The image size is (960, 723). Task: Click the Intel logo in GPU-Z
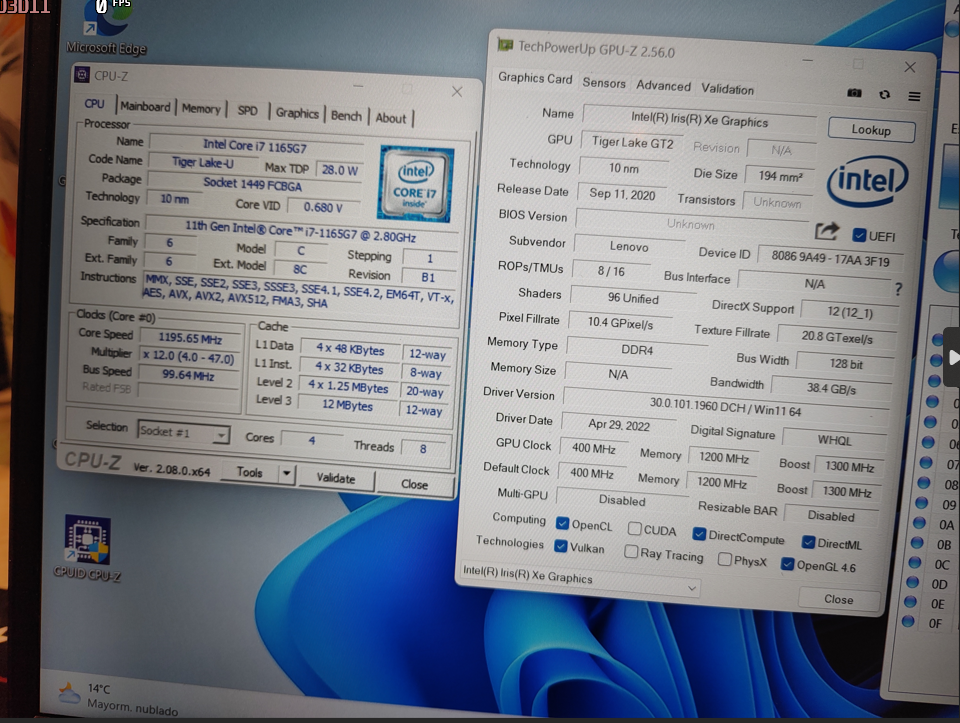tap(867, 180)
